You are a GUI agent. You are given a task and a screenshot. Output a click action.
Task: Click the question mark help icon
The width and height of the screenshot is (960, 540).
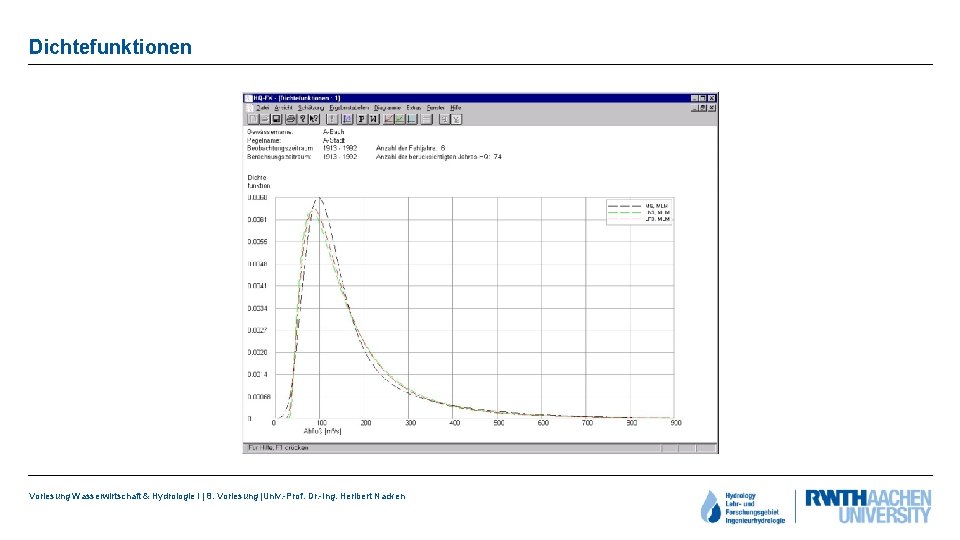(x=302, y=119)
